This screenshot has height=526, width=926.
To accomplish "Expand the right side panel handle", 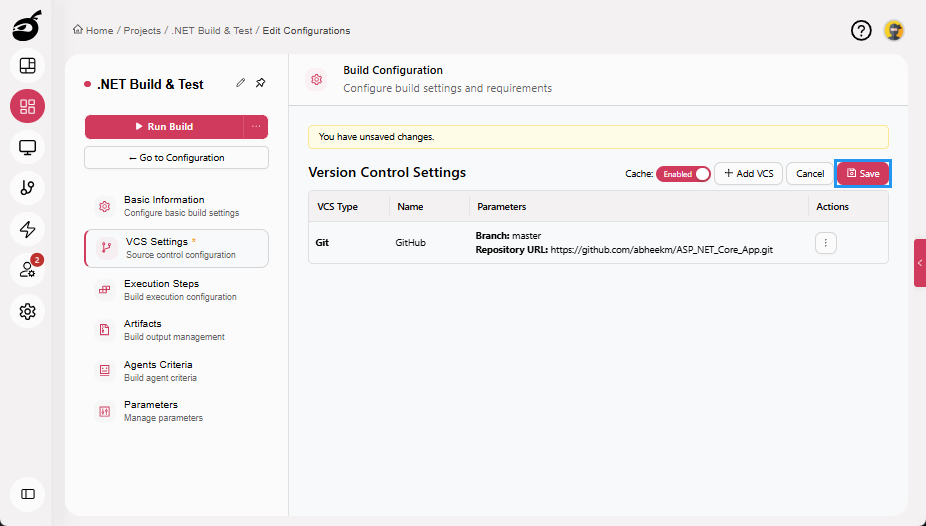I will coord(920,263).
